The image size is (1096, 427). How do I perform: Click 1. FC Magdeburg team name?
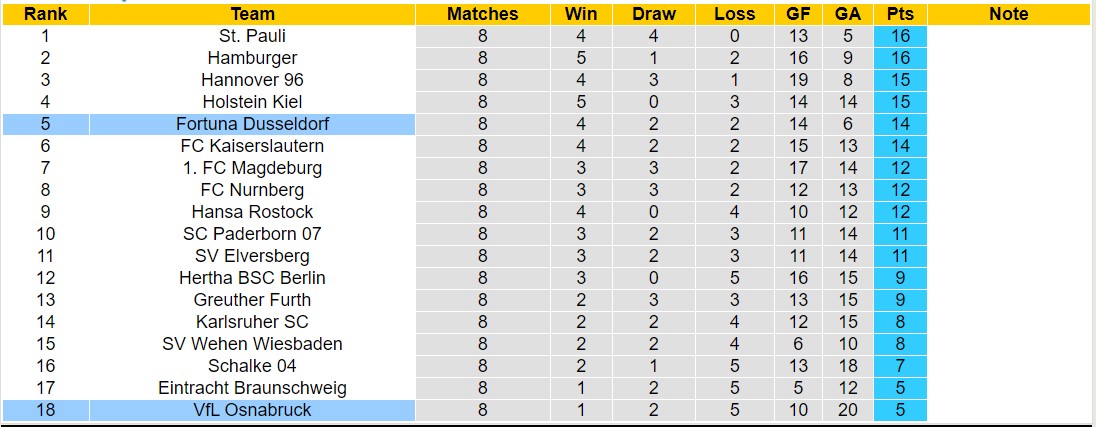pyautogui.click(x=252, y=168)
